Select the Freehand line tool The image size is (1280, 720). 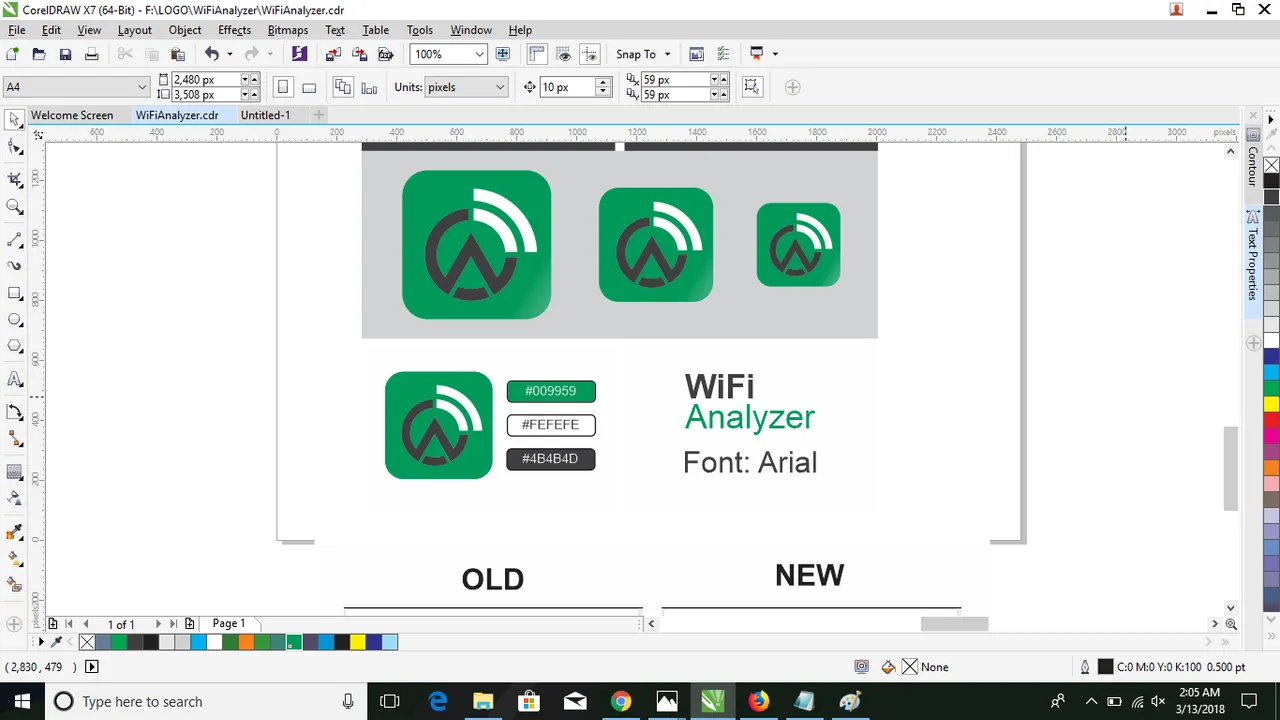[x=14, y=240]
